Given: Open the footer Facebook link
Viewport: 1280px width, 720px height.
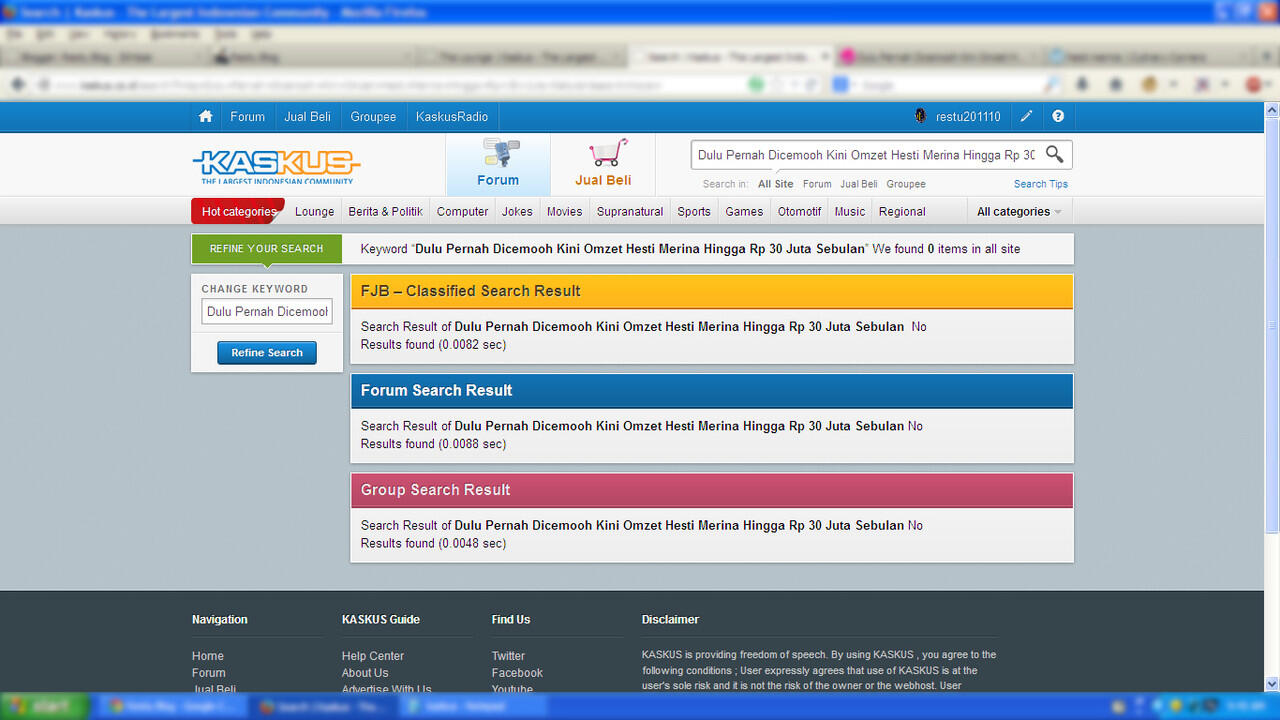Looking at the screenshot, I should pyautogui.click(x=517, y=673).
